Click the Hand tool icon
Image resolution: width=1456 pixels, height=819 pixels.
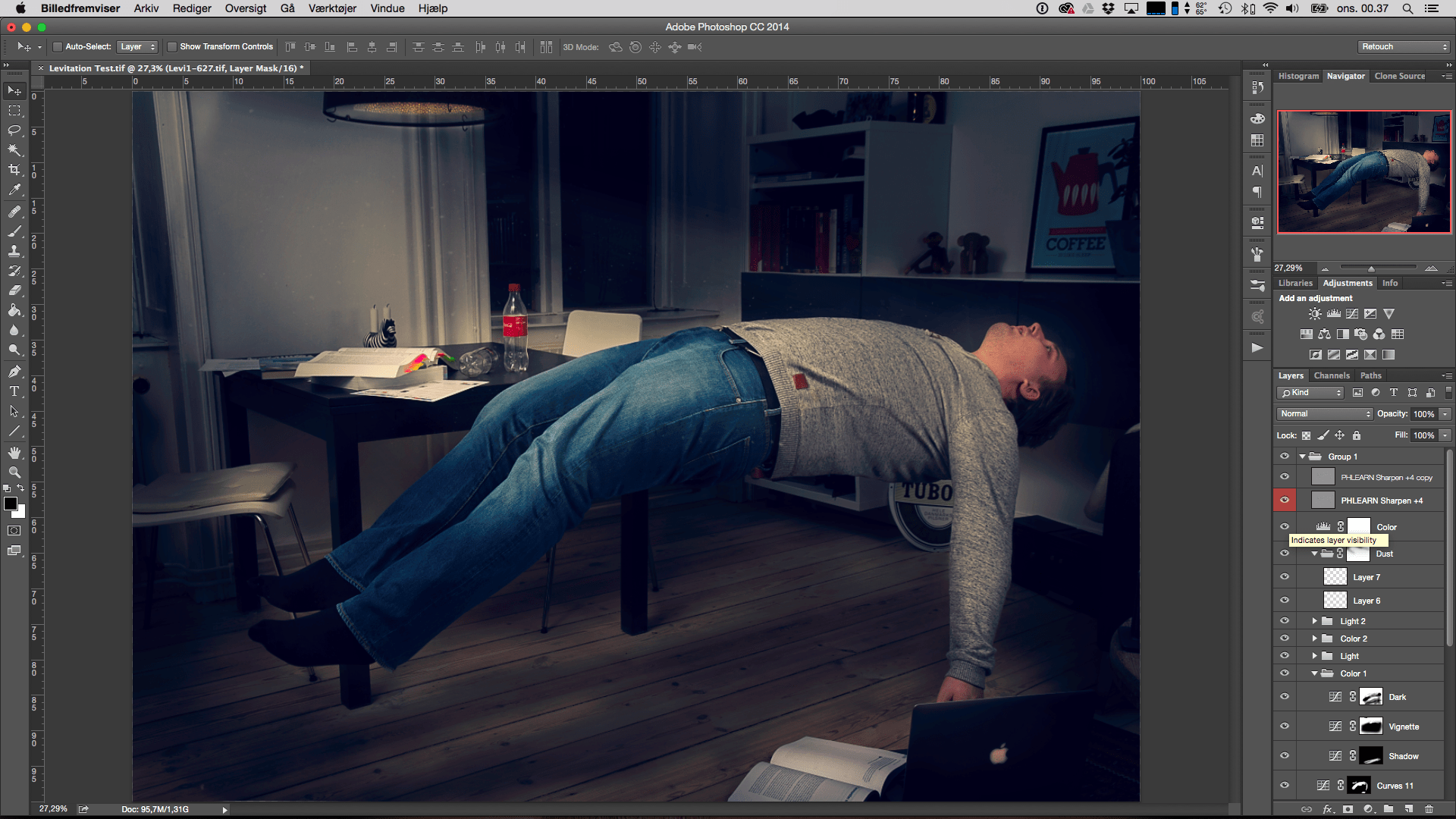pyautogui.click(x=14, y=452)
